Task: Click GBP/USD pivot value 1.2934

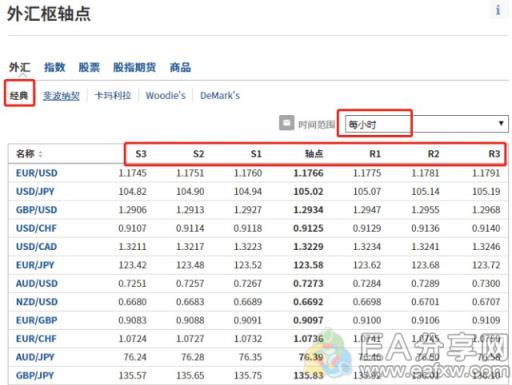Action: (x=308, y=210)
